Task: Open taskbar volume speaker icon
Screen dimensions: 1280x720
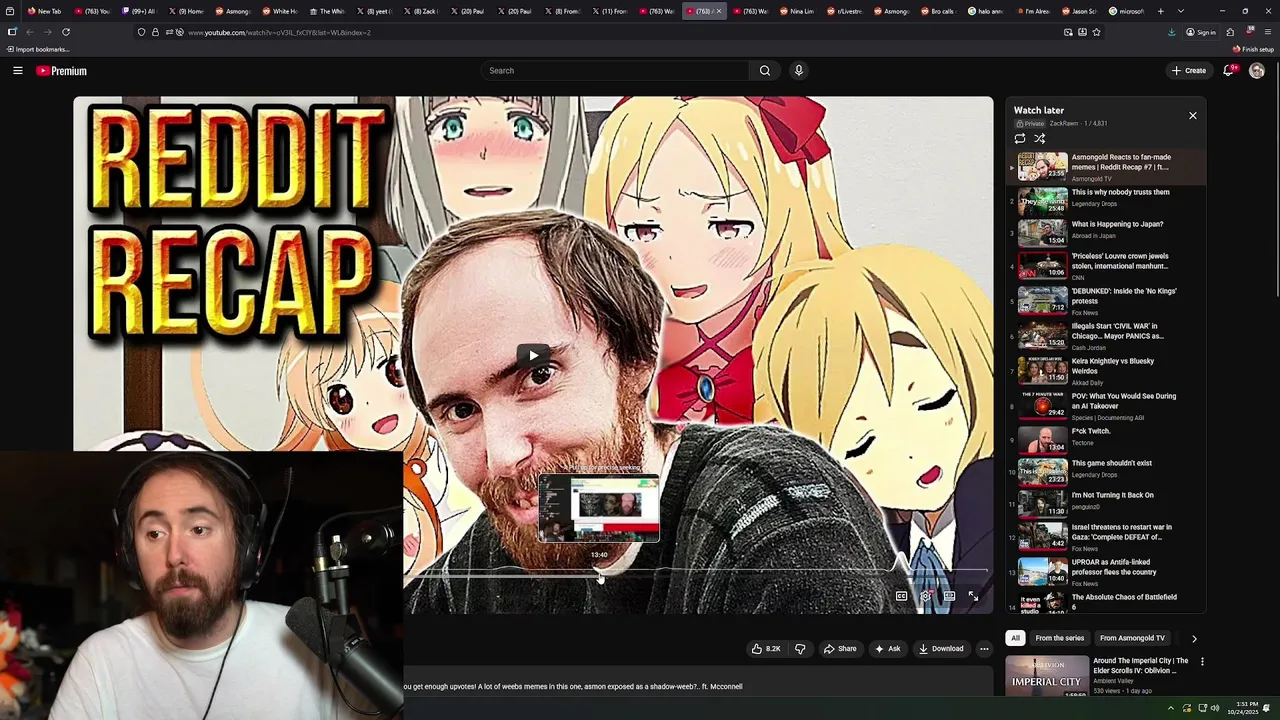Action: [x=1215, y=708]
